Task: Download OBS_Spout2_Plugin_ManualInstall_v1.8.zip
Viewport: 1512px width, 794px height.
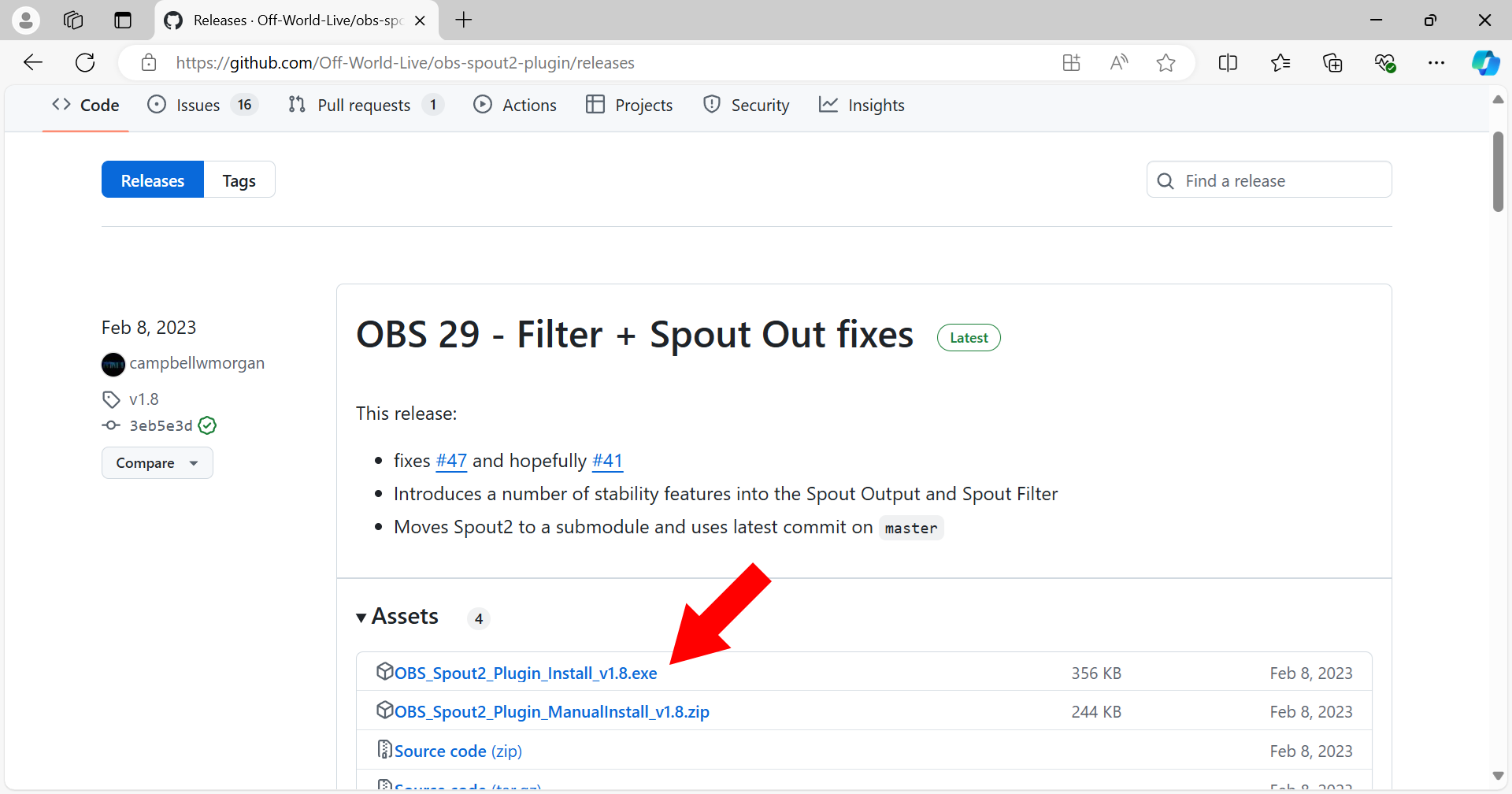Action: coord(552,712)
